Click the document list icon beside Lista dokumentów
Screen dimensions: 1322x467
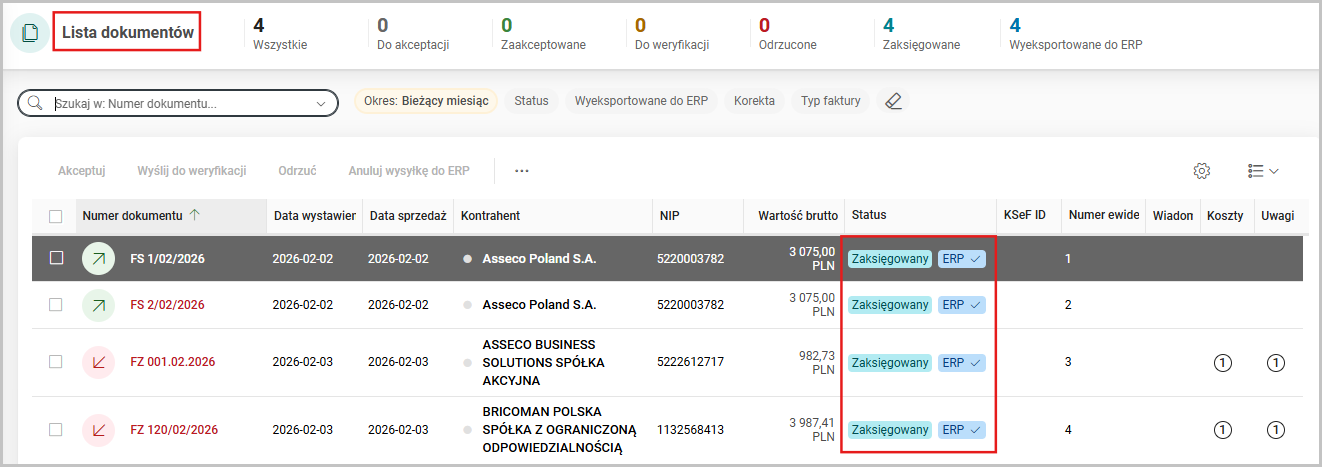coord(30,32)
